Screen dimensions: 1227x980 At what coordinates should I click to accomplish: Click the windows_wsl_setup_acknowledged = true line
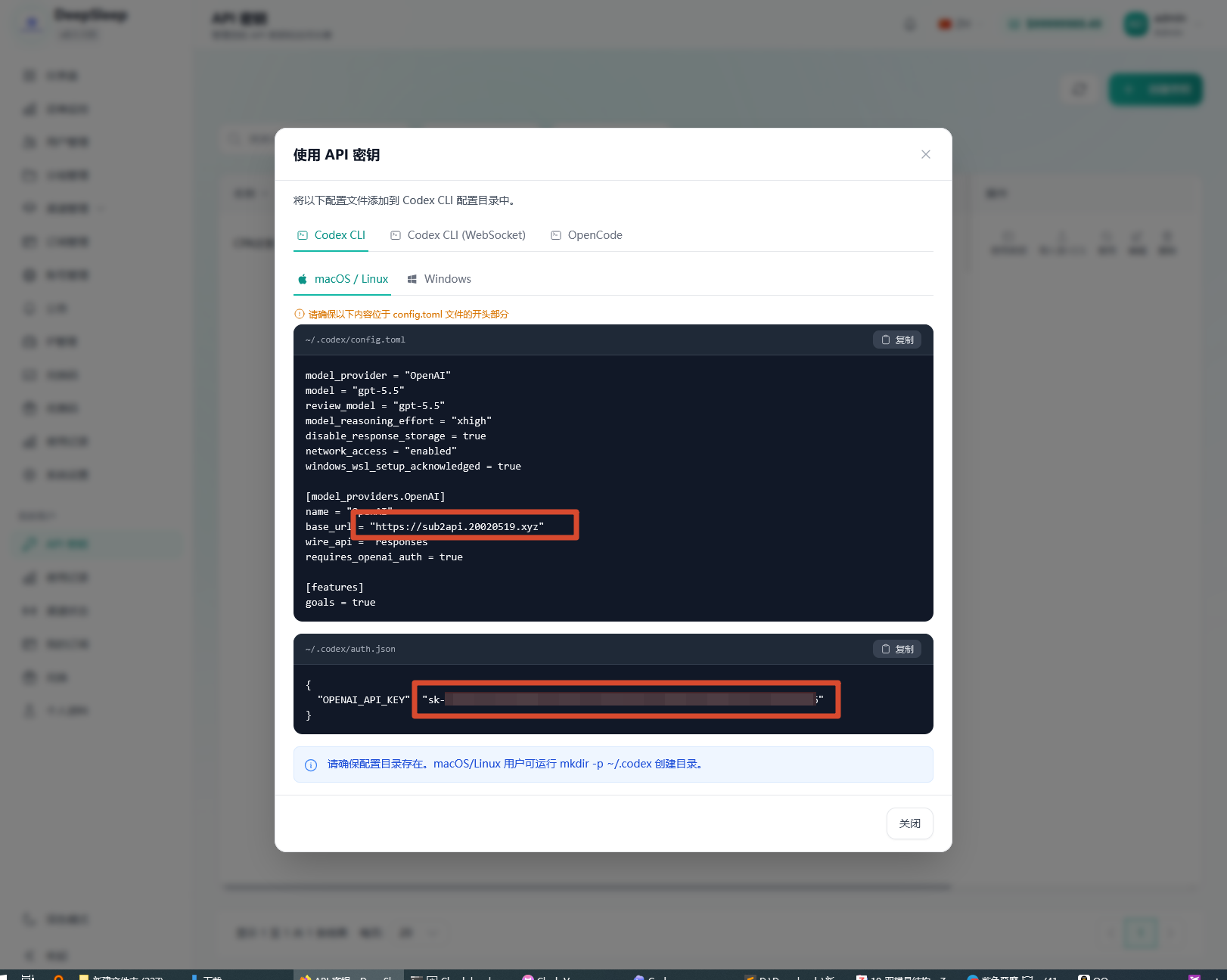coord(413,466)
